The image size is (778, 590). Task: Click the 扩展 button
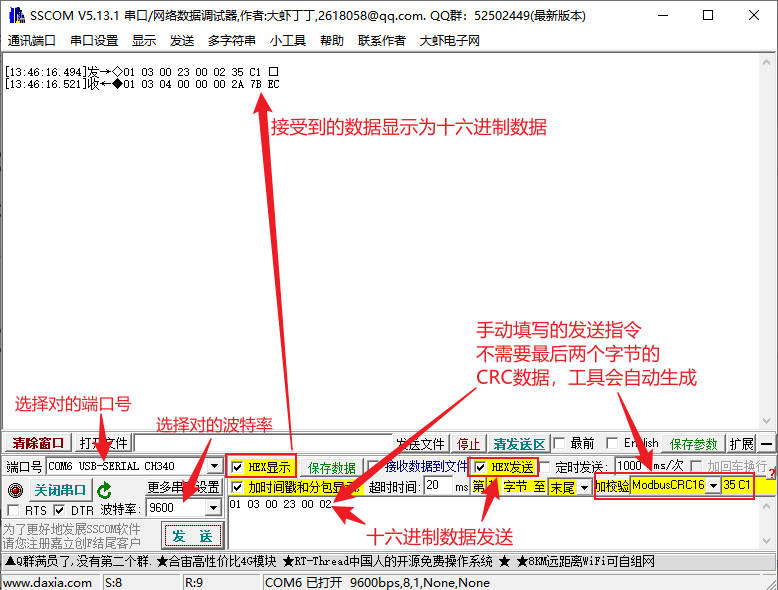[741, 444]
